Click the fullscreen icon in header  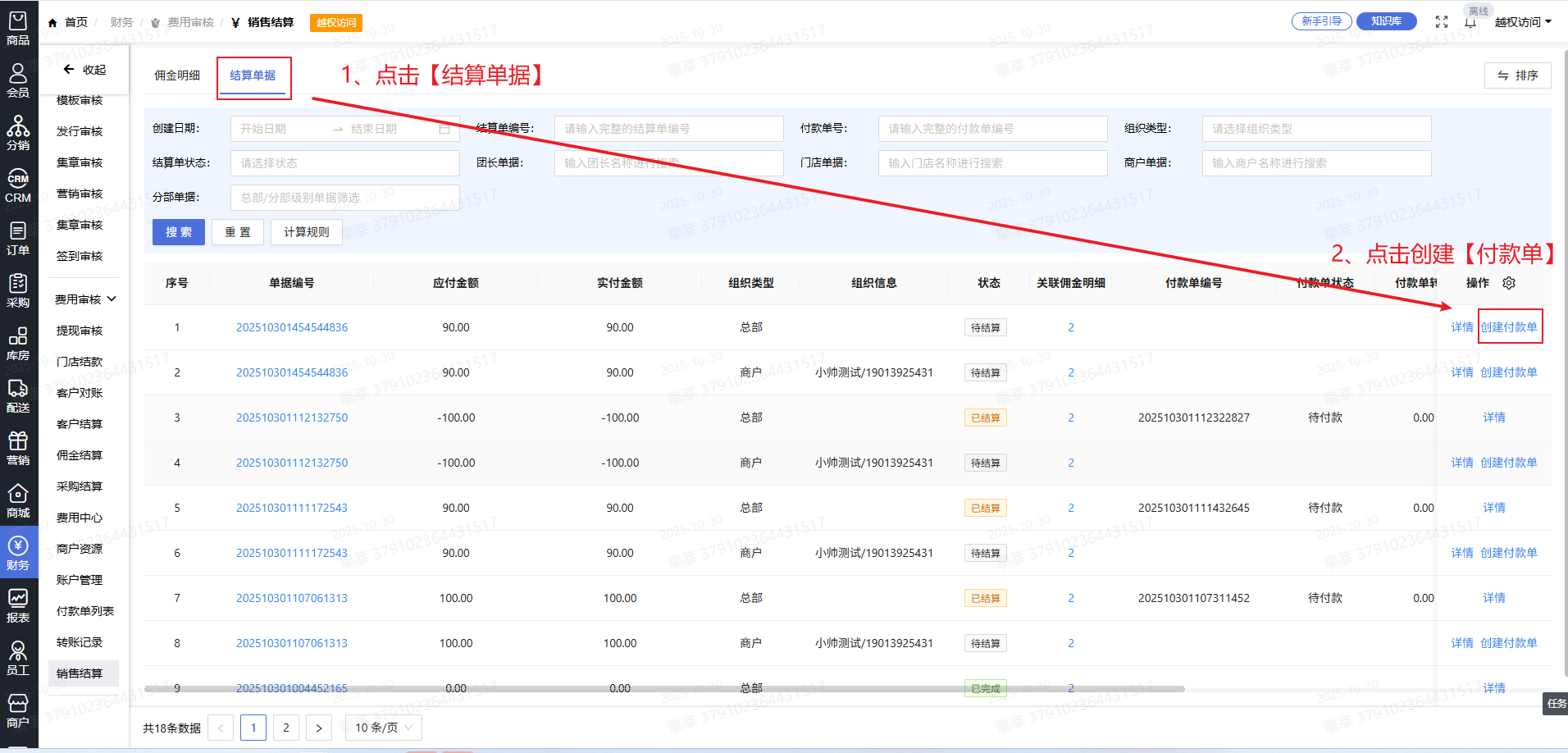pos(1441,22)
